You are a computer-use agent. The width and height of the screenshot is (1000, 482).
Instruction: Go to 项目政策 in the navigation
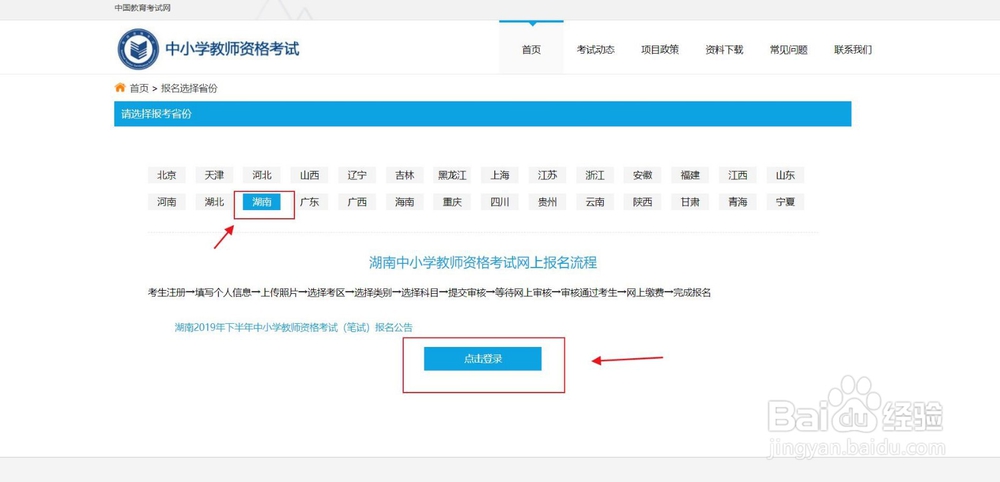(660, 50)
